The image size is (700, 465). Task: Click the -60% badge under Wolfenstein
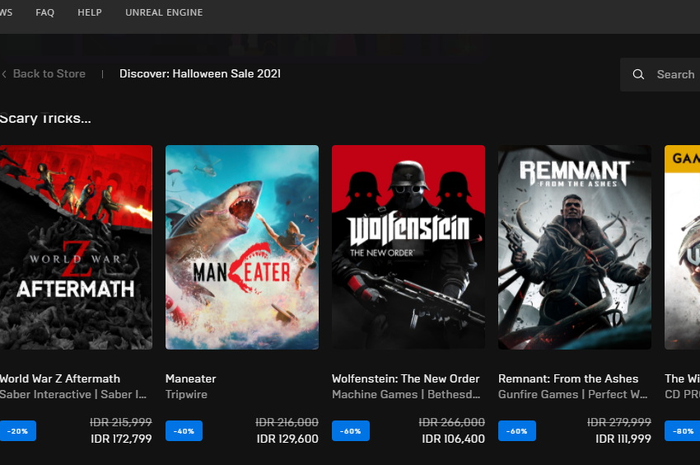pyautogui.click(x=350, y=431)
